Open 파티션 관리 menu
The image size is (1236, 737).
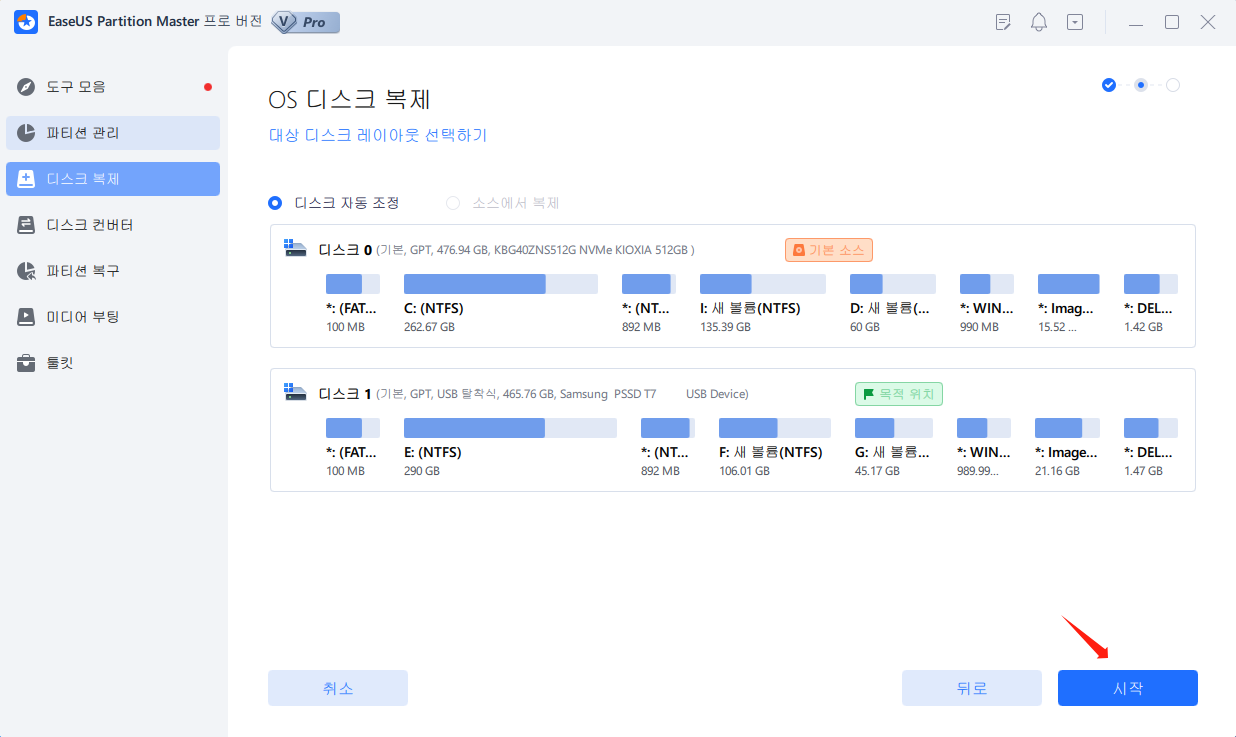113,133
